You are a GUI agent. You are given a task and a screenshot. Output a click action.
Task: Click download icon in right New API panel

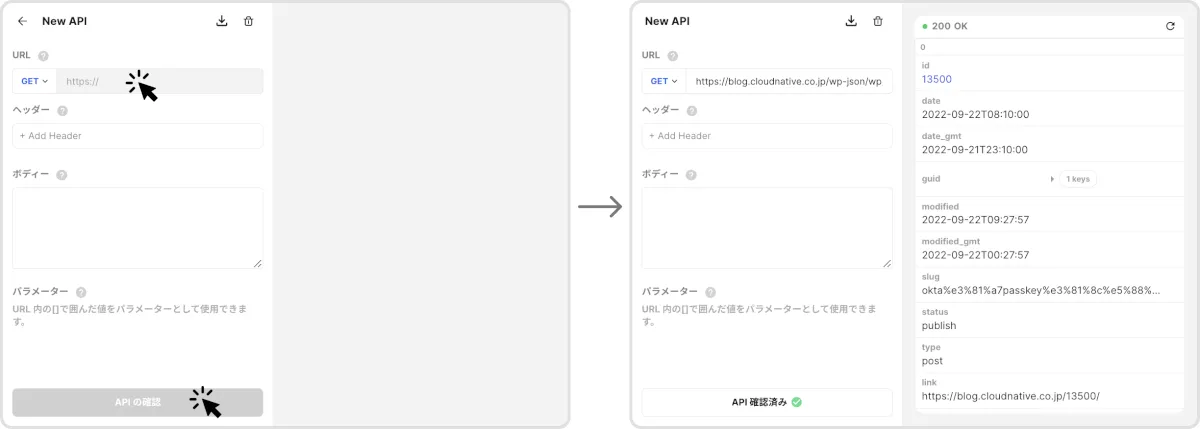click(x=851, y=21)
